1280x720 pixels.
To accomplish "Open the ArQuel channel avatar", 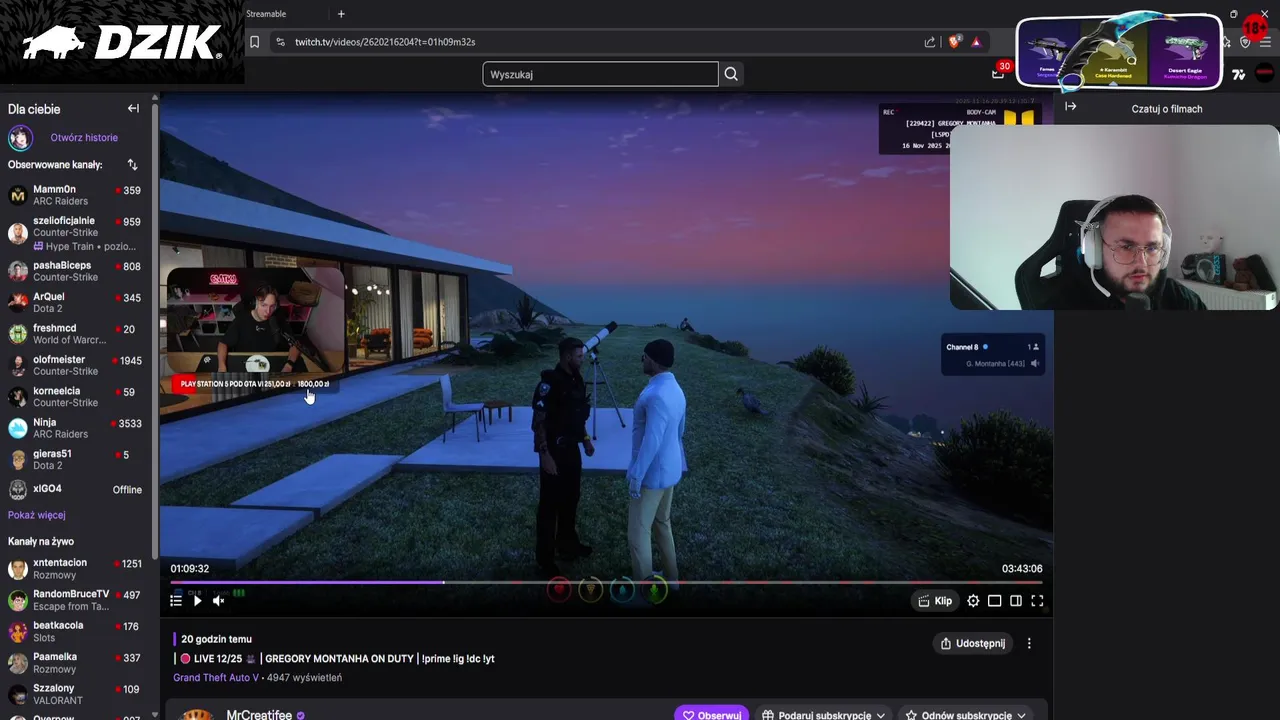I will click(x=18, y=302).
